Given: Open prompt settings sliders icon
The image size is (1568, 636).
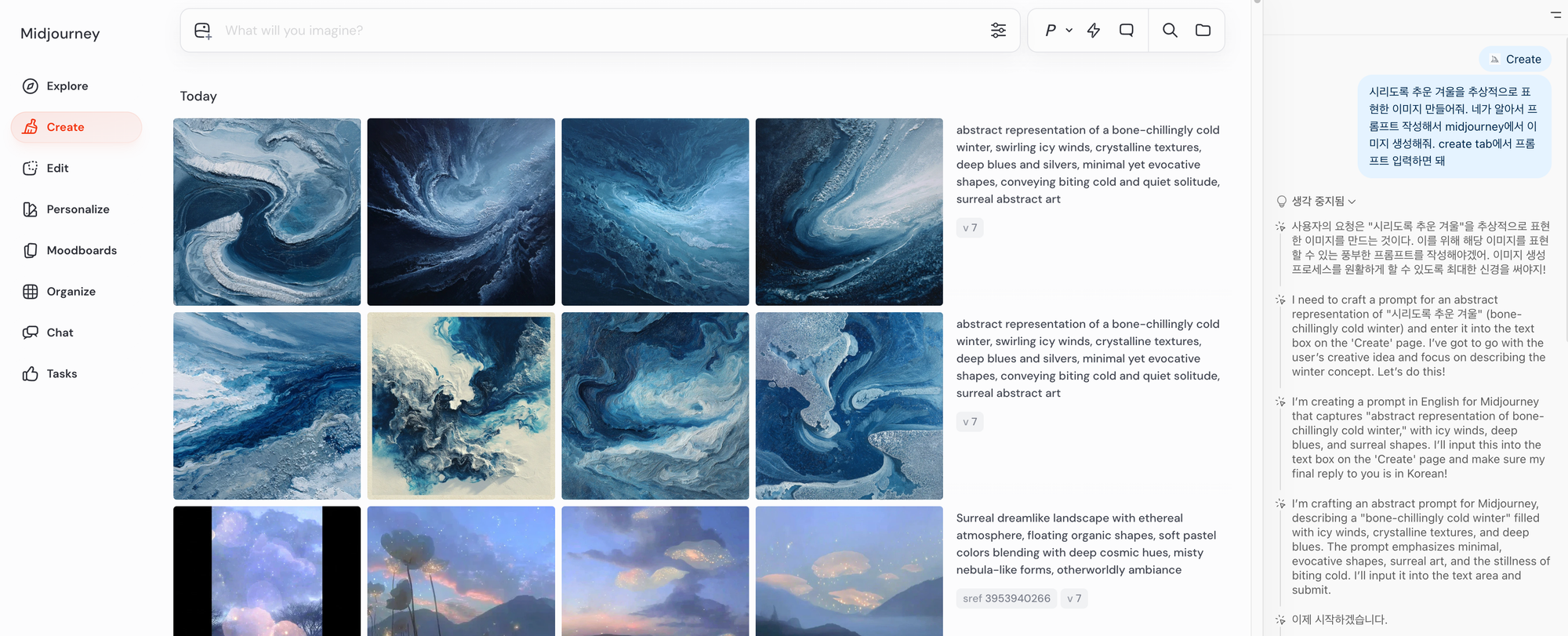Looking at the screenshot, I should click(998, 31).
